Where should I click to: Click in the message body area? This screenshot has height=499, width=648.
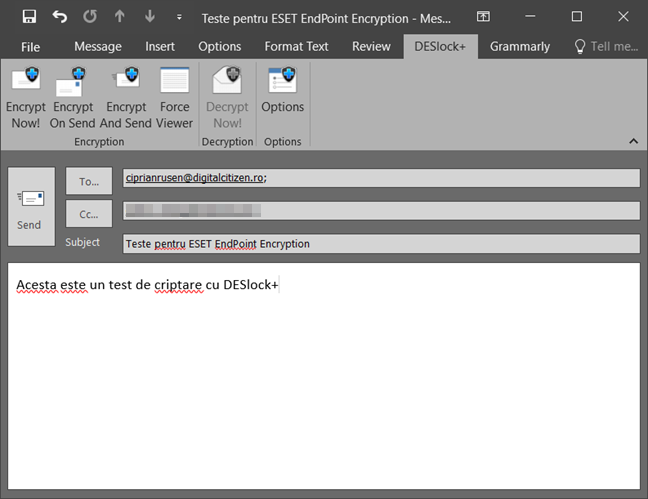(324, 376)
